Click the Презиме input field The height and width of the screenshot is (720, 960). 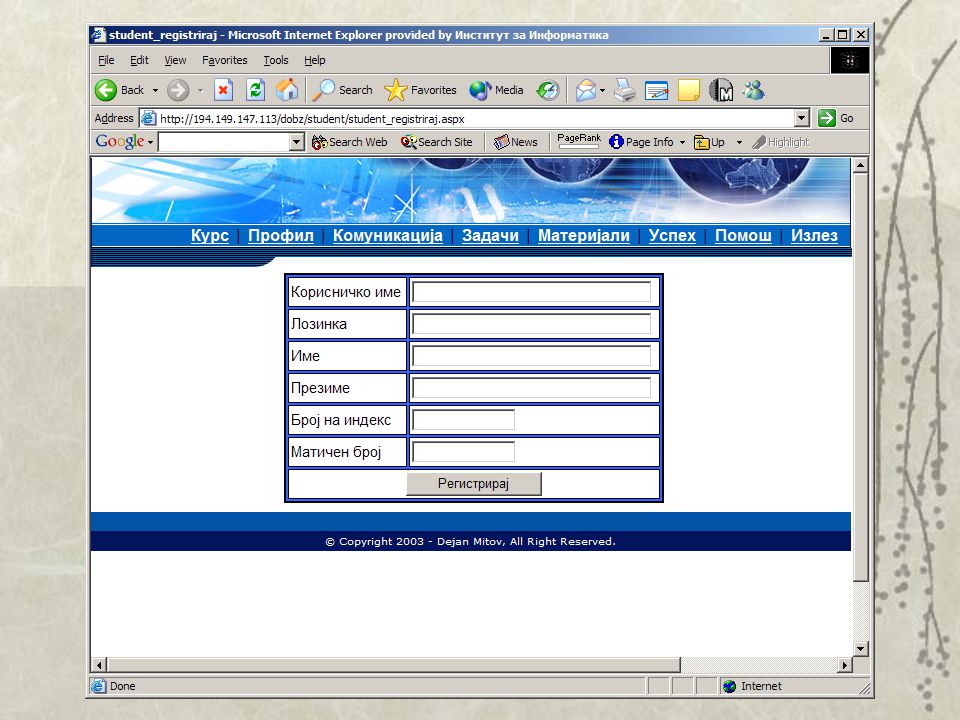tap(531, 388)
